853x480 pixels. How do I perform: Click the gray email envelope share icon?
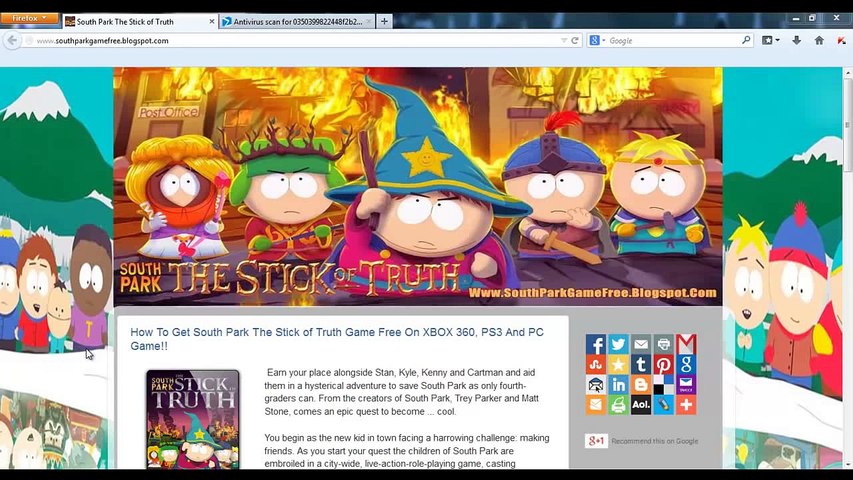coord(641,344)
